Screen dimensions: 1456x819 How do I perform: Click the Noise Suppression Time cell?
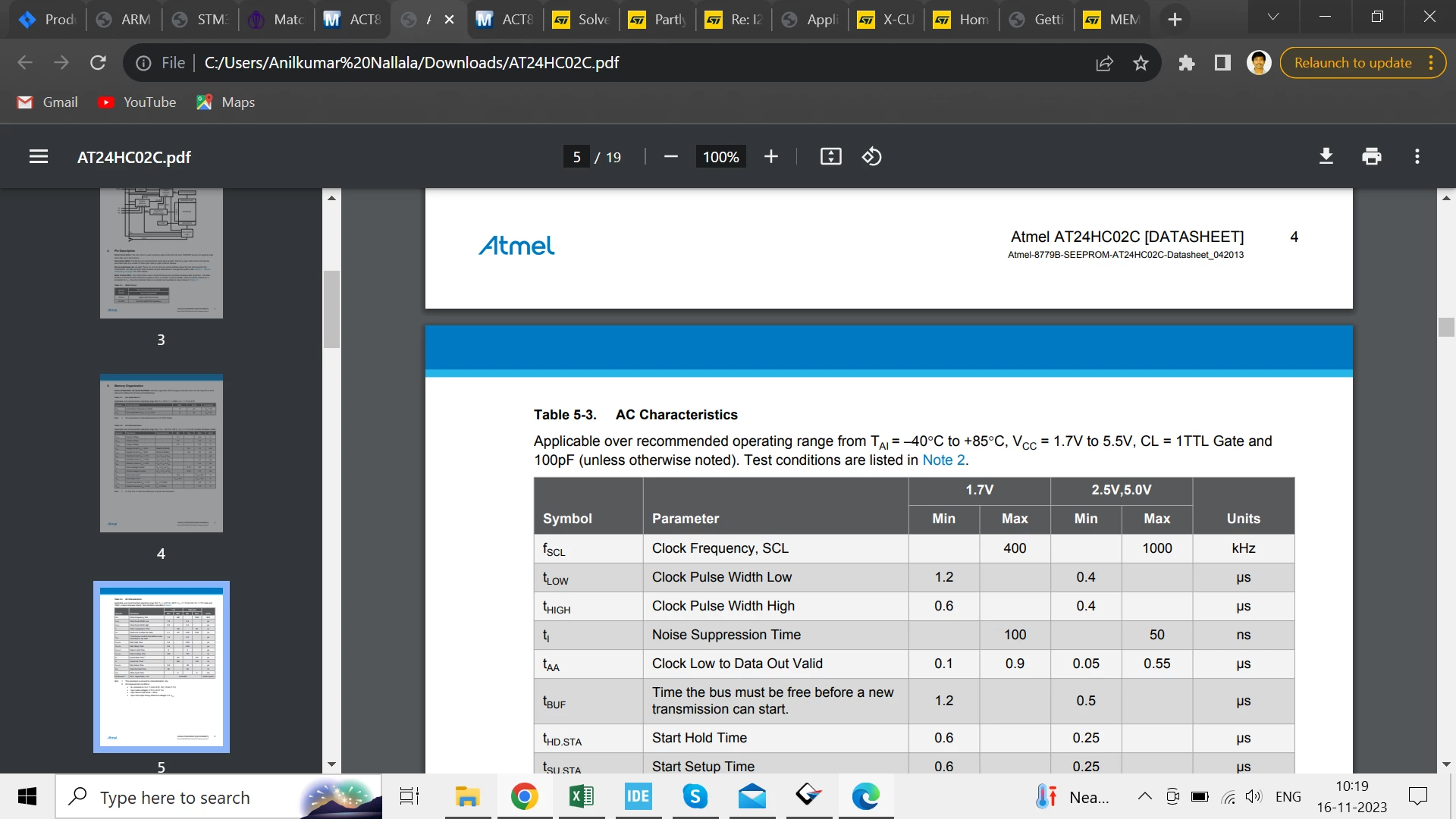pyautogui.click(x=776, y=635)
